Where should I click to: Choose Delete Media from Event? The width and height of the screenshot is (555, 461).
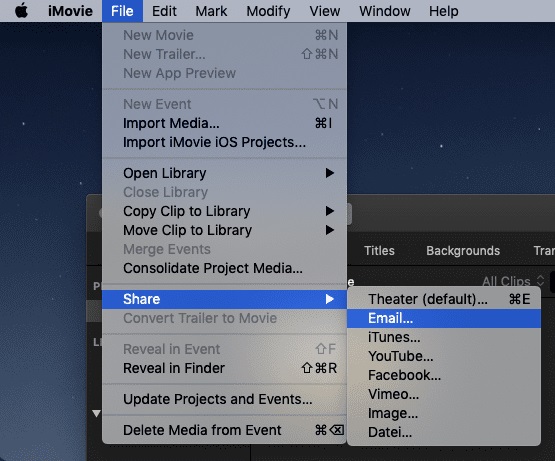224,430
